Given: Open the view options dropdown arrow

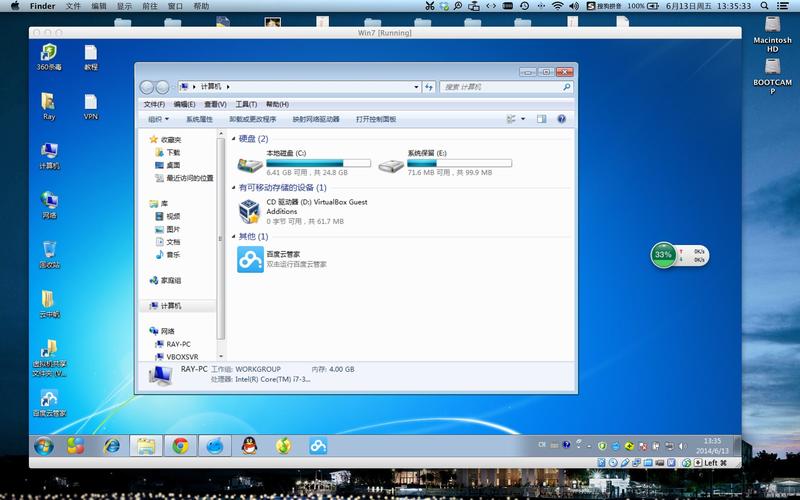Looking at the screenshot, I should click(523, 119).
